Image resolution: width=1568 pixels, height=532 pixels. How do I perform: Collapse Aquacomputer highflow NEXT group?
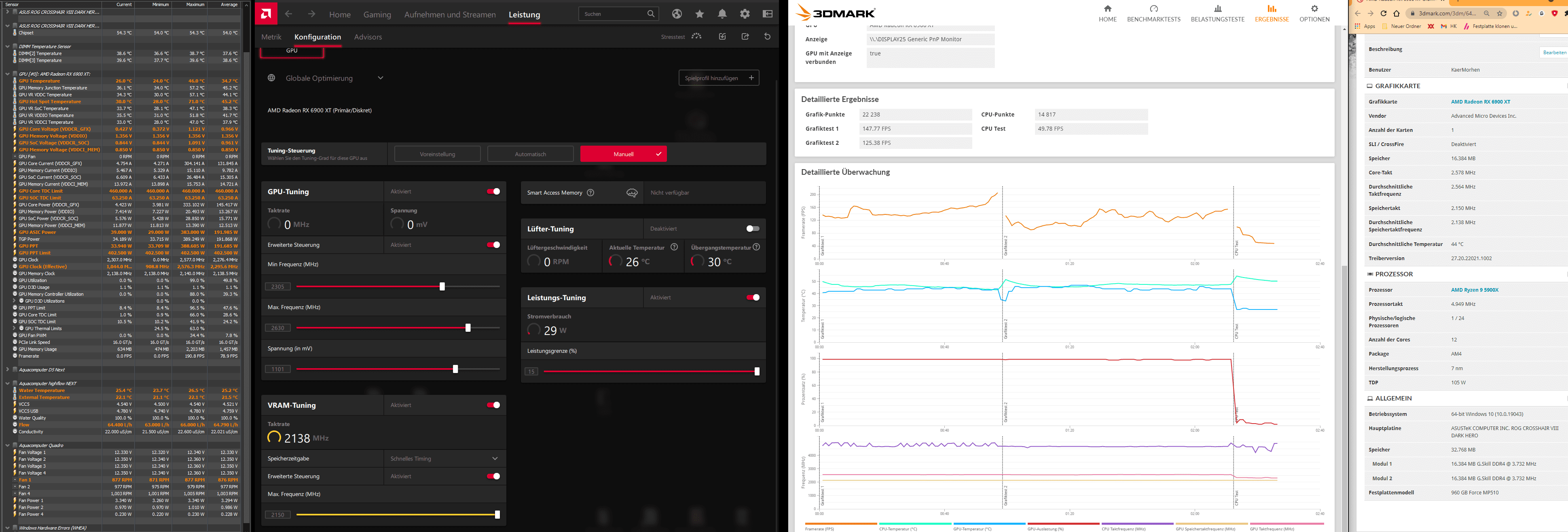(7, 384)
